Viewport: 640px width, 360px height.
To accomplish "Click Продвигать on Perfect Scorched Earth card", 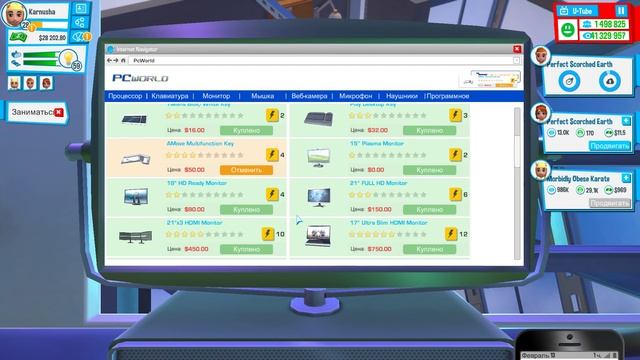I will [x=609, y=146].
